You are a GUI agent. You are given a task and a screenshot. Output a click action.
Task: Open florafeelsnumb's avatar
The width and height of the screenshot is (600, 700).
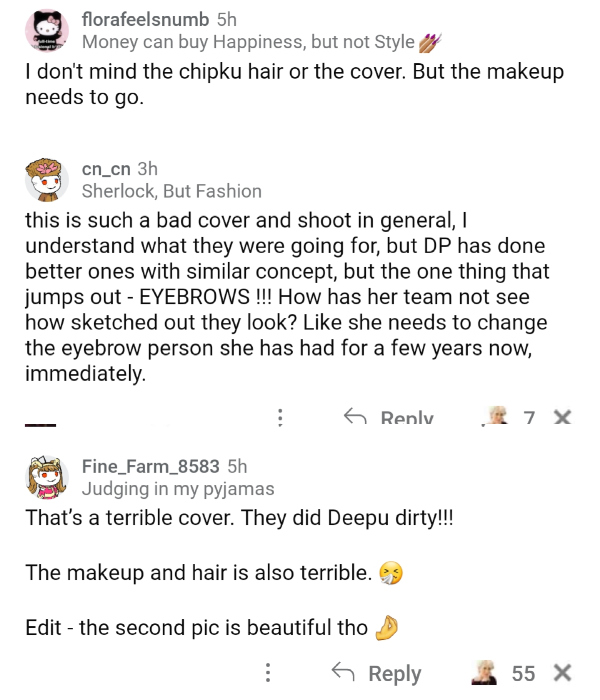(x=46, y=32)
